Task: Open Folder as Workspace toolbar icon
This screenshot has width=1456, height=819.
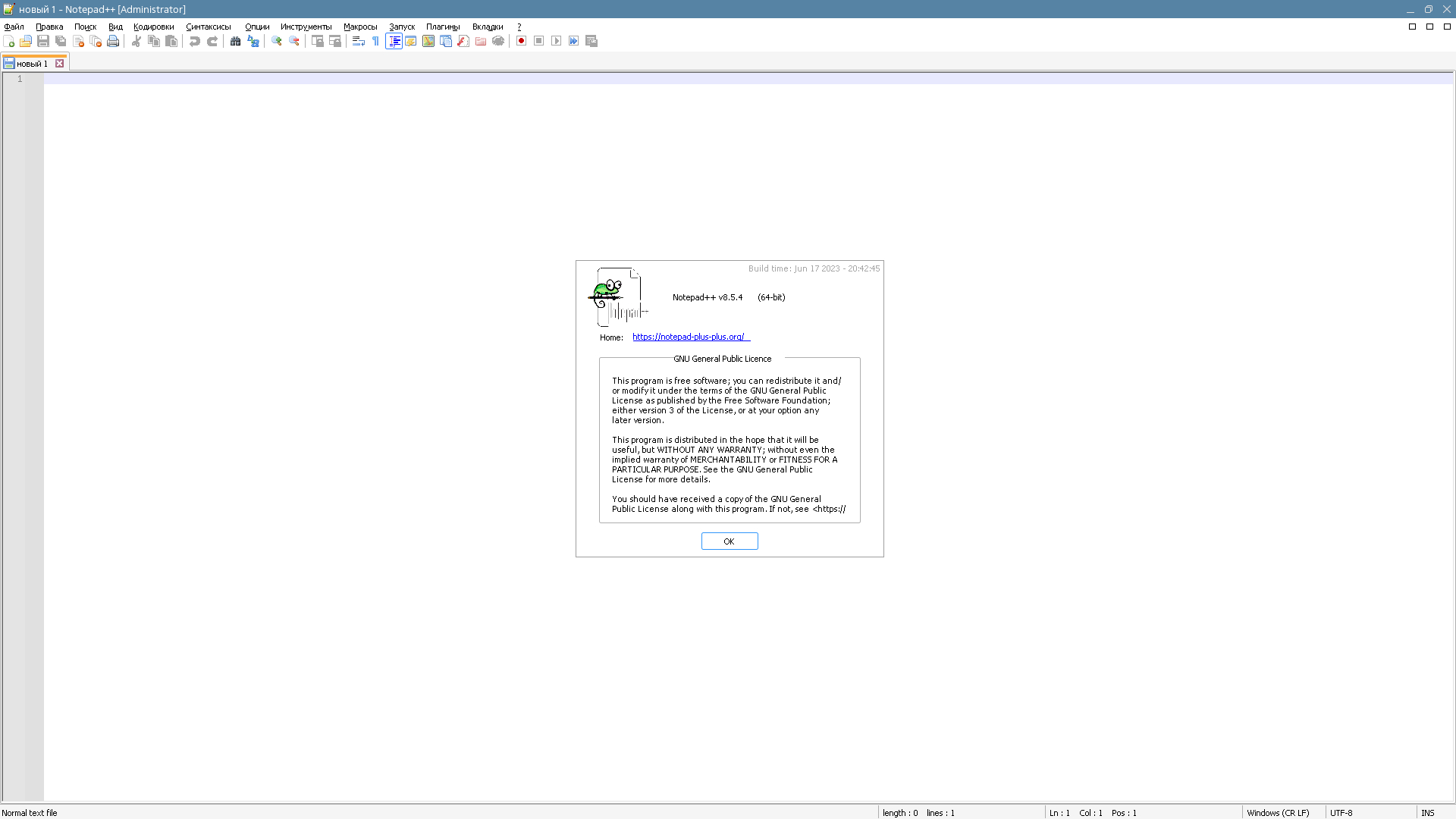Action: 481,41
